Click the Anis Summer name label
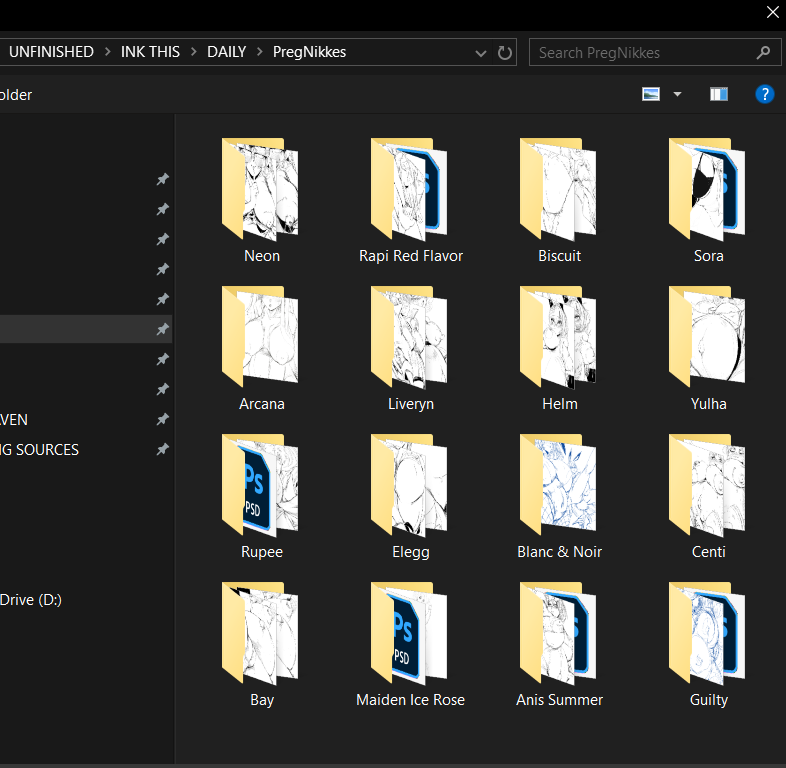This screenshot has height=768, width=786. coord(559,700)
